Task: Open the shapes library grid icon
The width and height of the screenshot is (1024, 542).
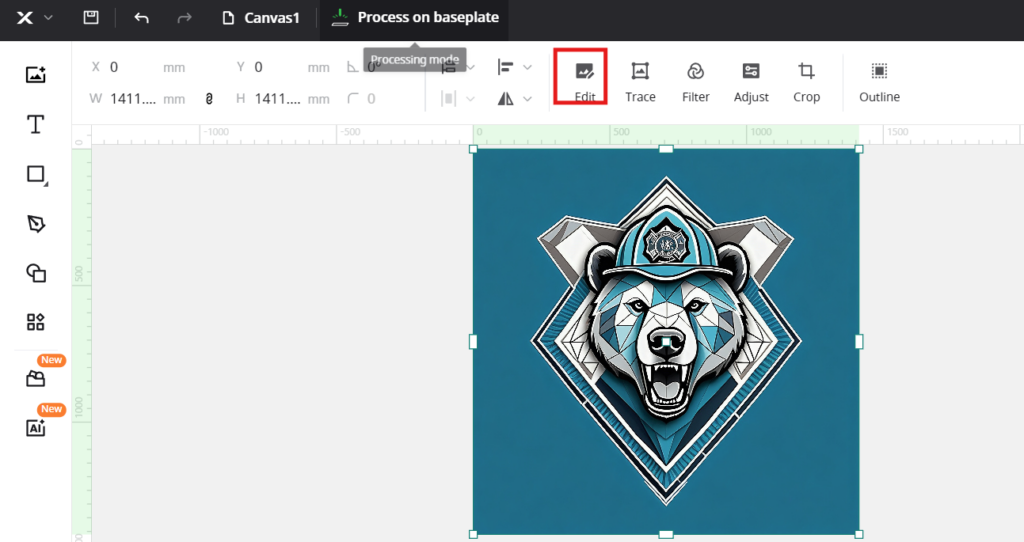Action: click(x=35, y=322)
